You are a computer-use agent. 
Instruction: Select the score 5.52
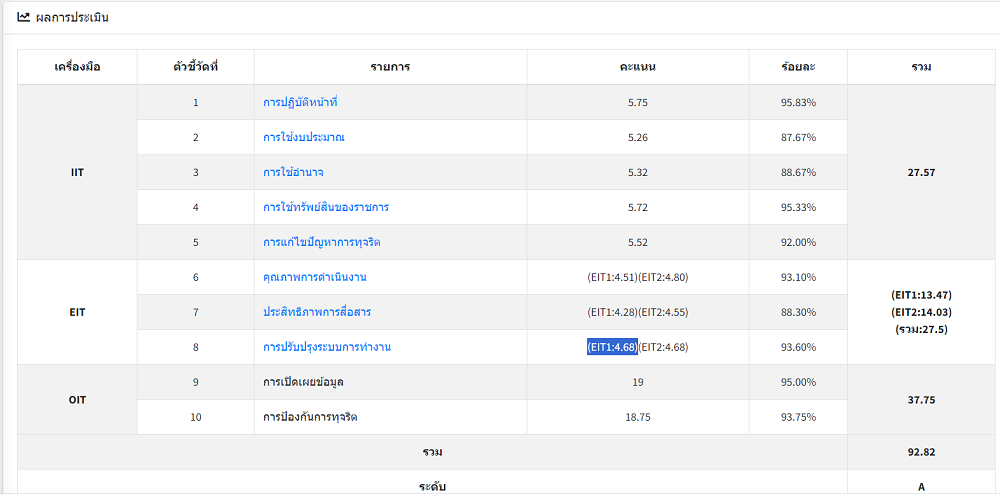click(638, 242)
